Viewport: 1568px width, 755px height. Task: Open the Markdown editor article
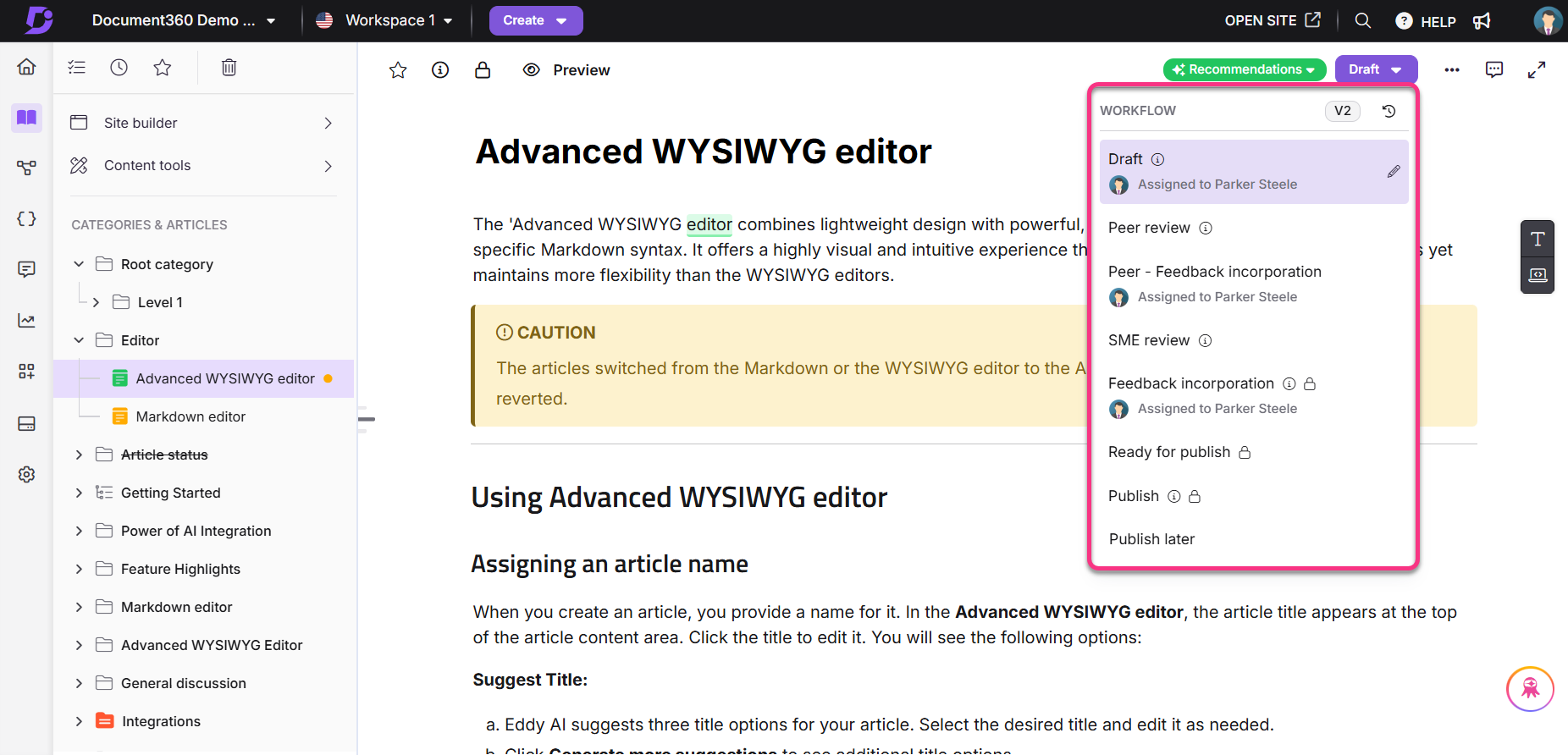coord(190,416)
